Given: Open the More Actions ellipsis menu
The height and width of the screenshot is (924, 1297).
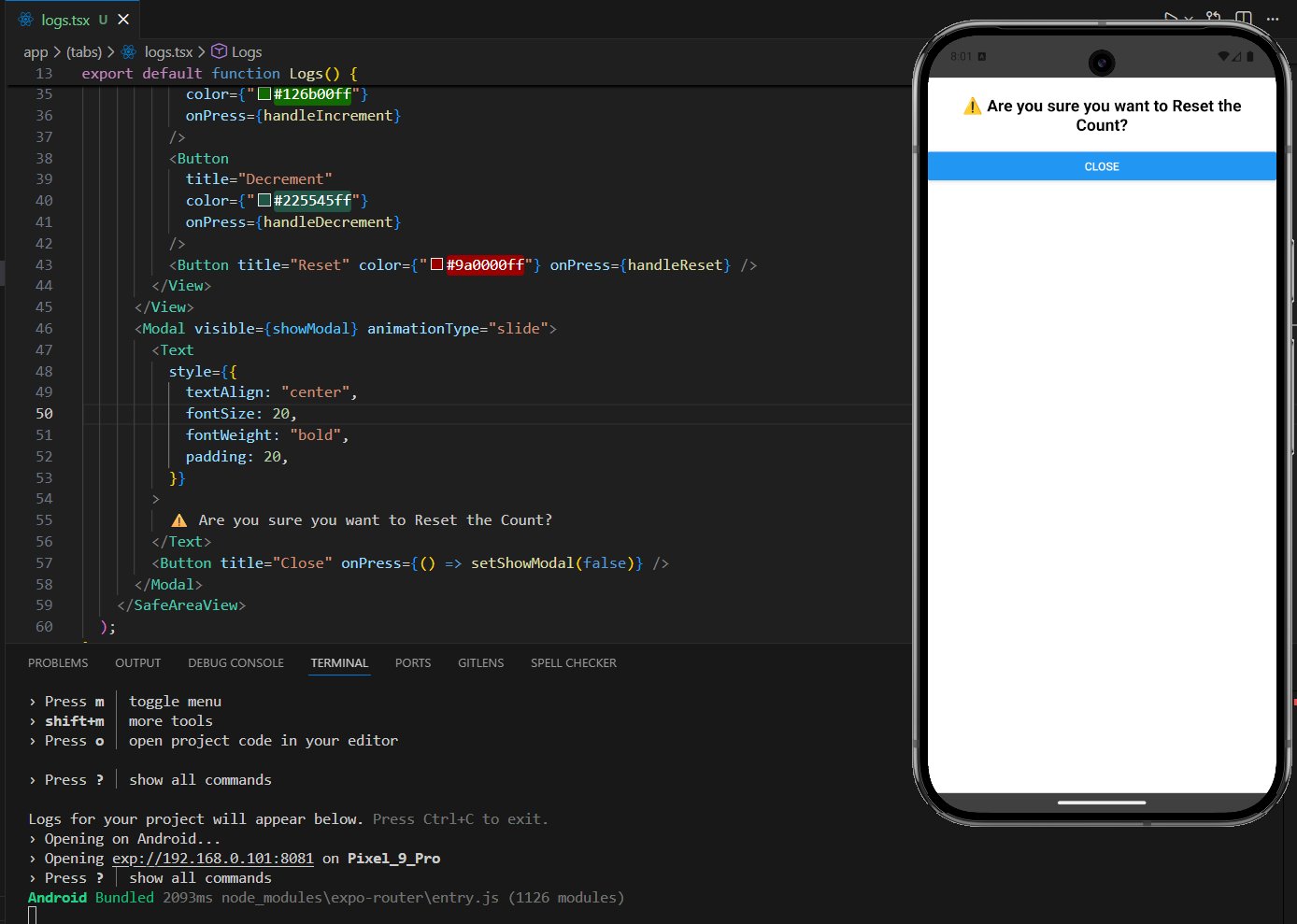Looking at the screenshot, I should pos(1272,18).
